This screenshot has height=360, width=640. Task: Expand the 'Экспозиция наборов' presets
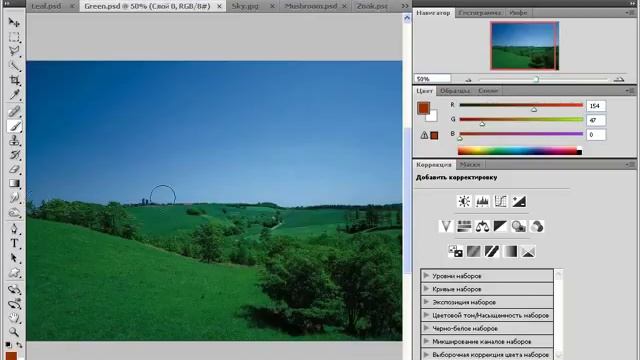pos(426,302)
